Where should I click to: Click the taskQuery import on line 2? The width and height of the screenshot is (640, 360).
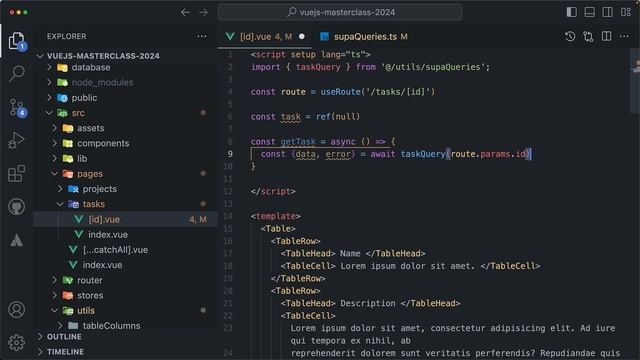pos(318,67)
